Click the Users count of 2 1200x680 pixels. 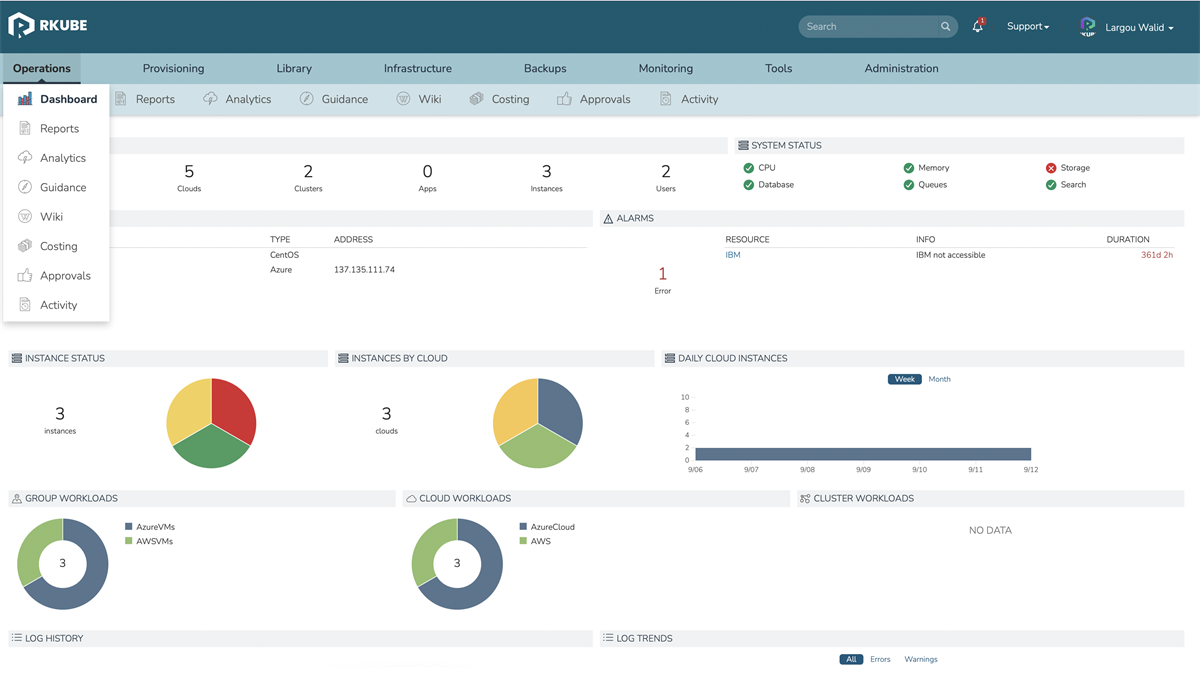tap(666, 172)
